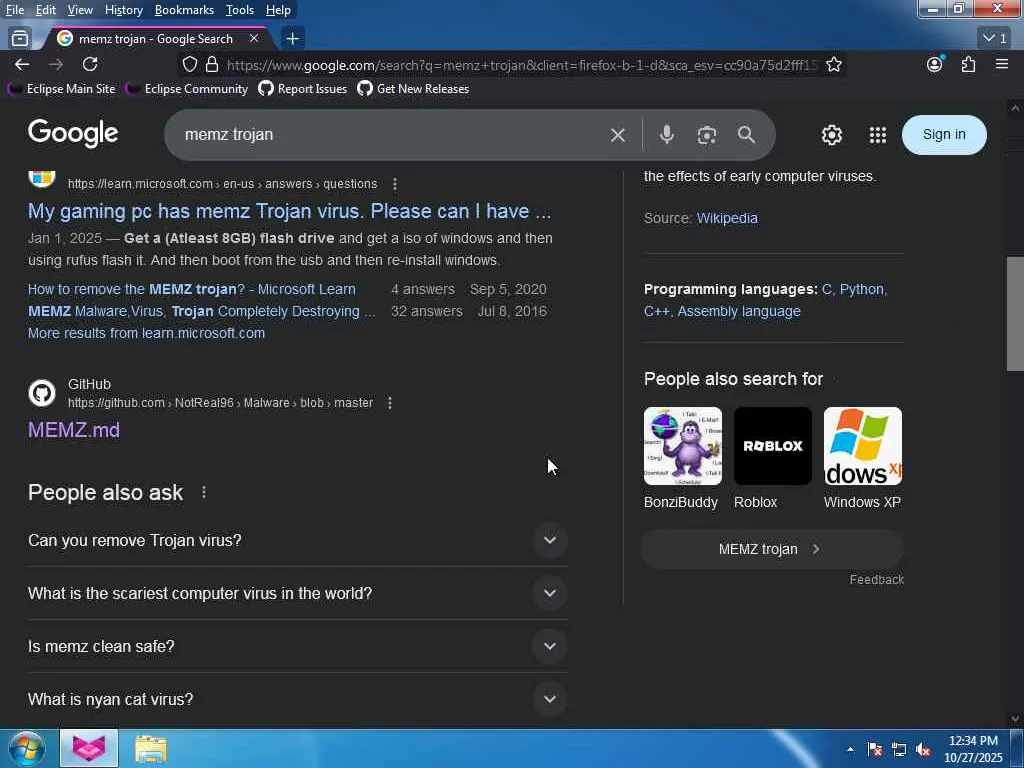This screenshot has height=768, width=1024.
Task: Focus the Google search input field
Action: [x=392, y=135]
